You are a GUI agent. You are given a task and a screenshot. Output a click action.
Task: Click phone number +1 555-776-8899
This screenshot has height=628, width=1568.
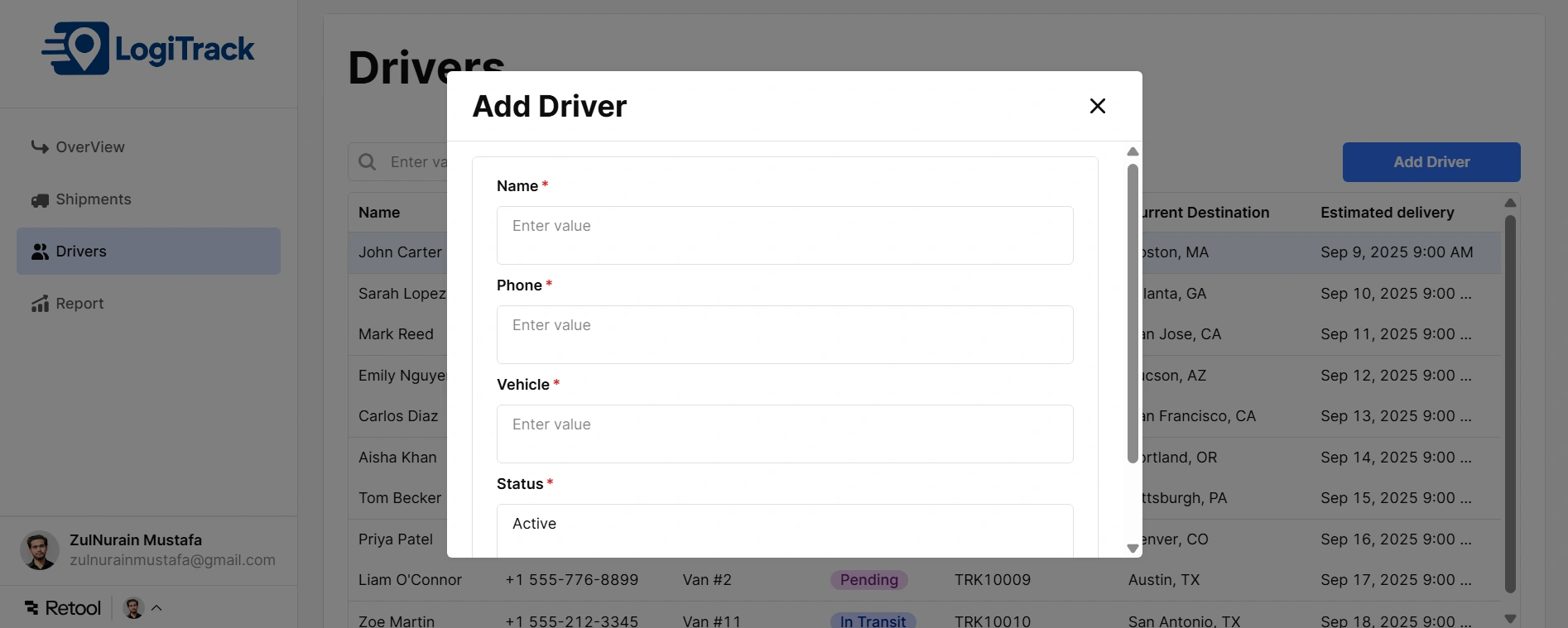572,580
